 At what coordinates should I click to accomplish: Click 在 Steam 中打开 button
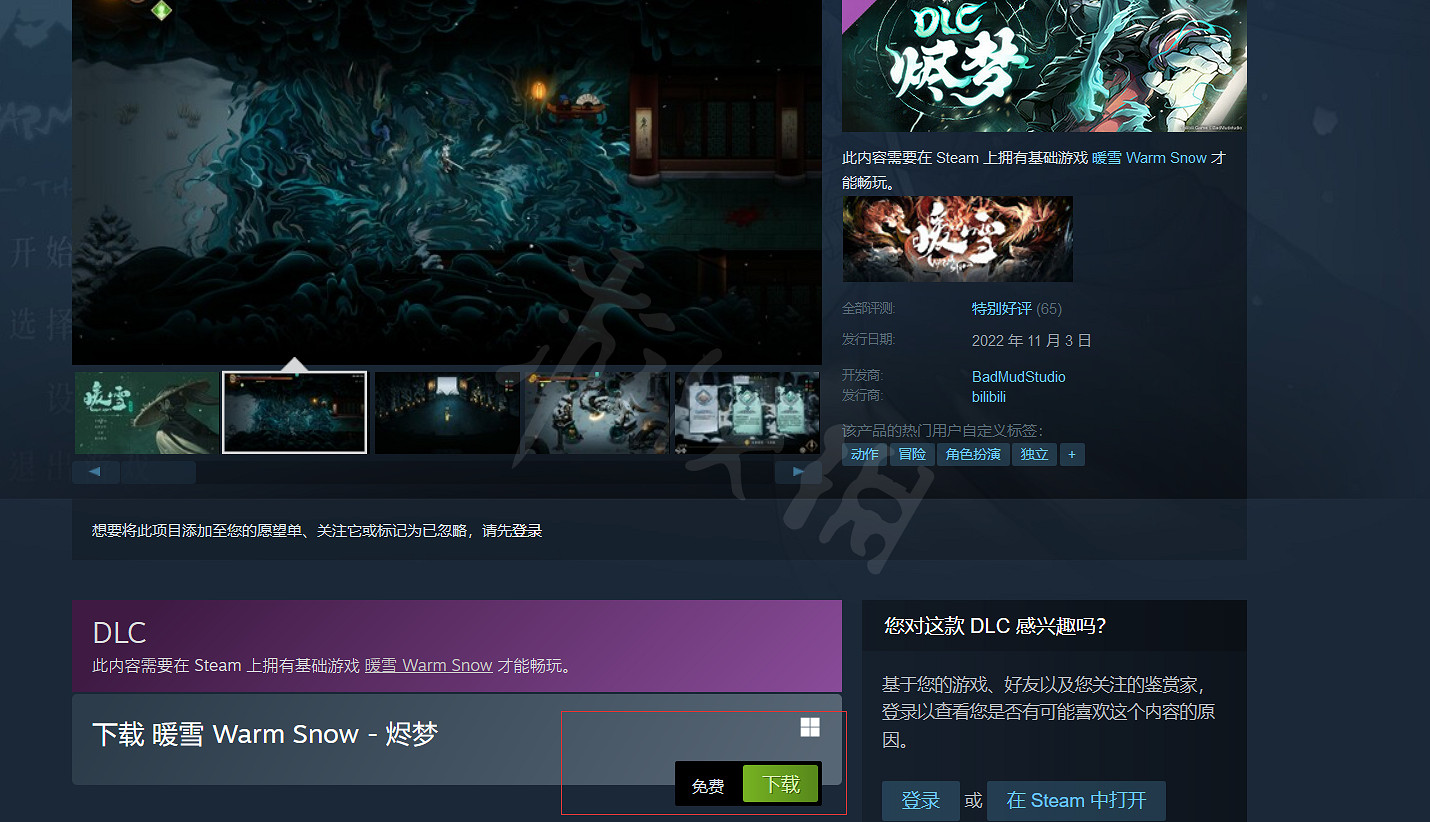tap(1075, 800)
